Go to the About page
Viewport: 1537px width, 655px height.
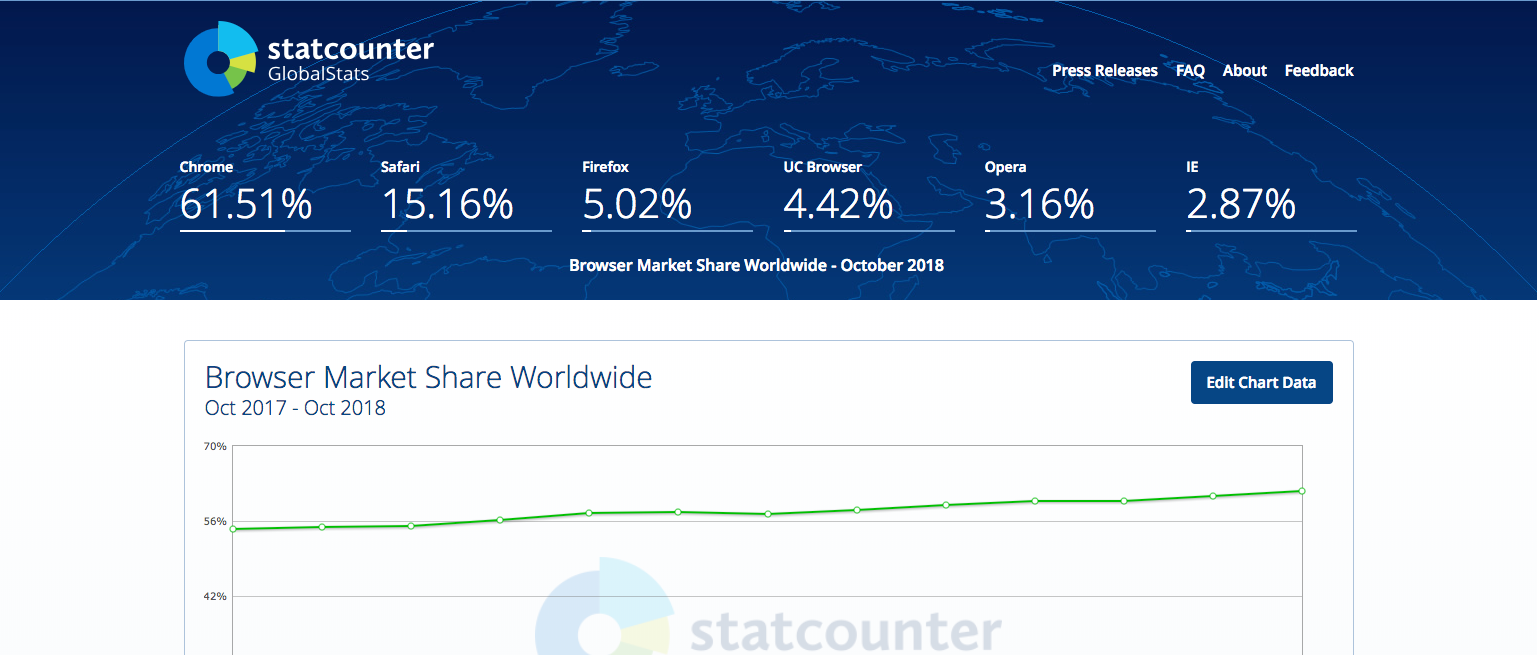click(1245, 71)
